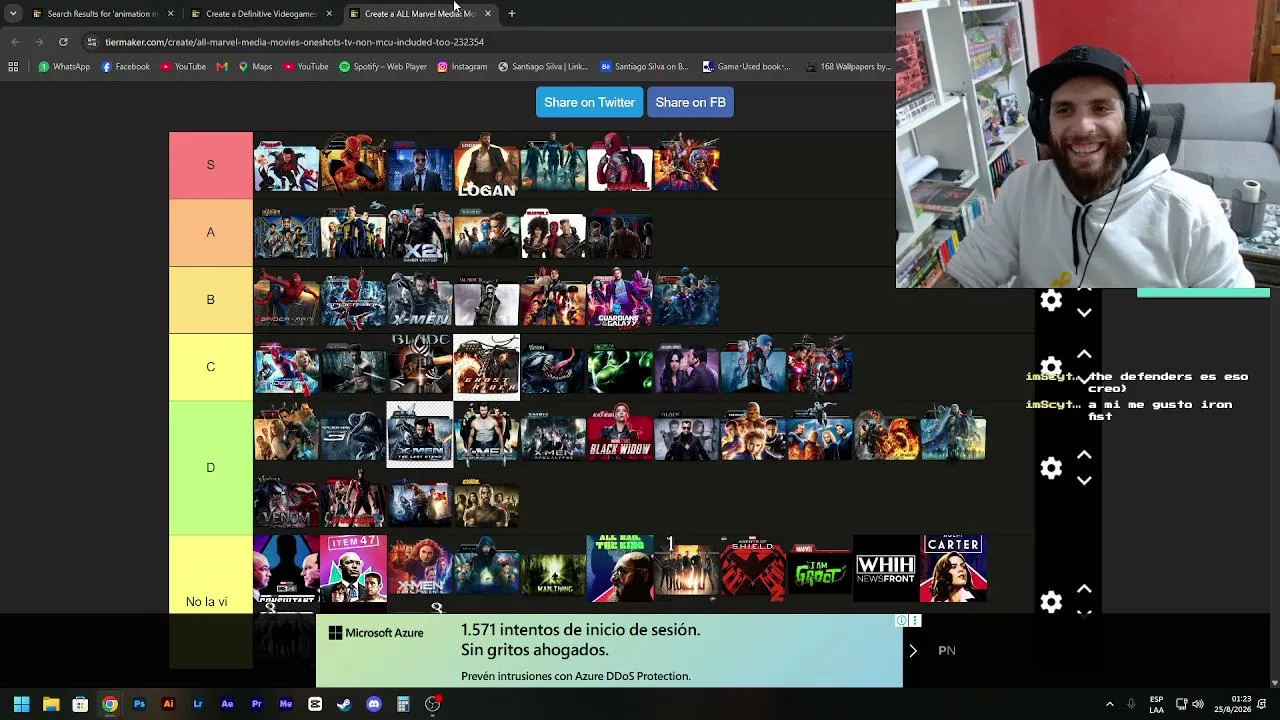The width and height of the screenshot is (1280, 720).
Task: Move the No la vi tier up
Action: click(1084, 589)
